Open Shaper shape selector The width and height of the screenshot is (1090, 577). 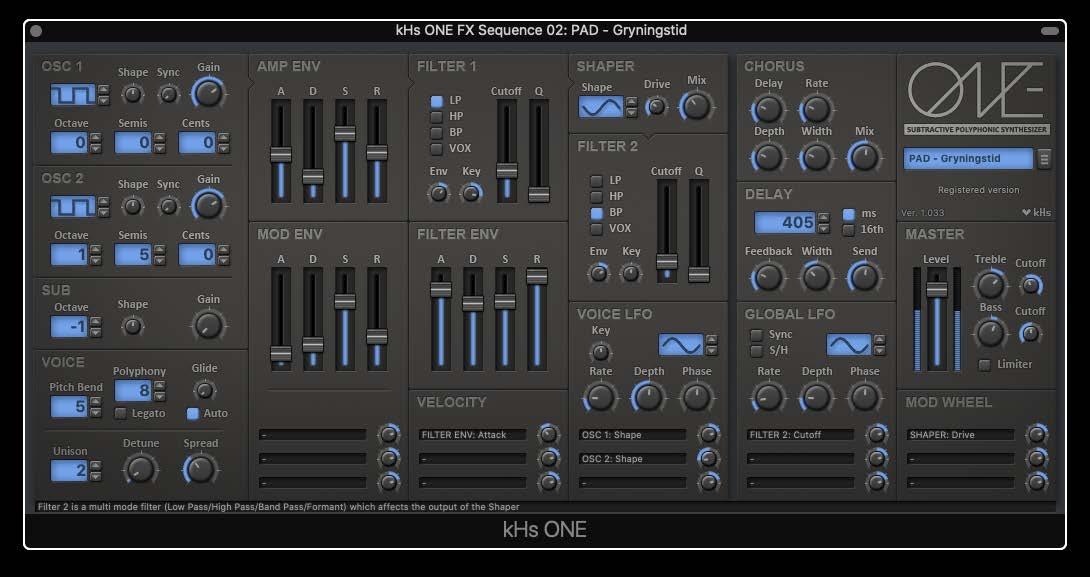(601, 107)
